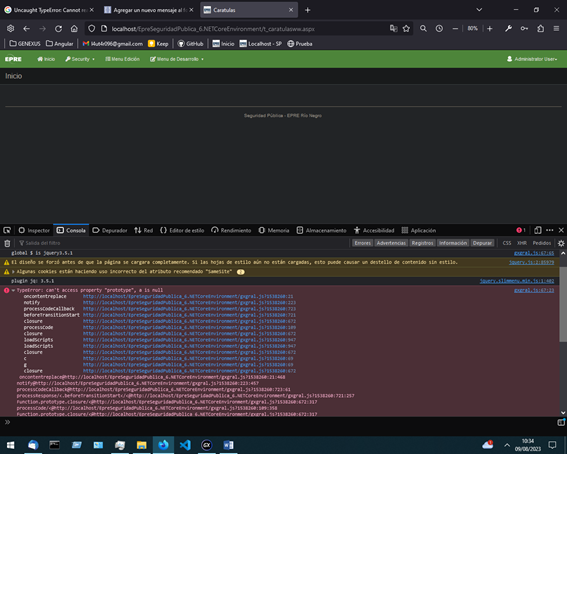Open saved passwords key icon
Screen dimensions: 567x603
[524, 28]
